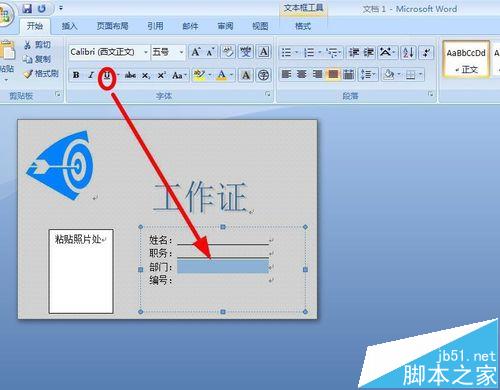Screen dimensions: 500x390
Task: Click the 姓名 underline field
Action: 223,241
